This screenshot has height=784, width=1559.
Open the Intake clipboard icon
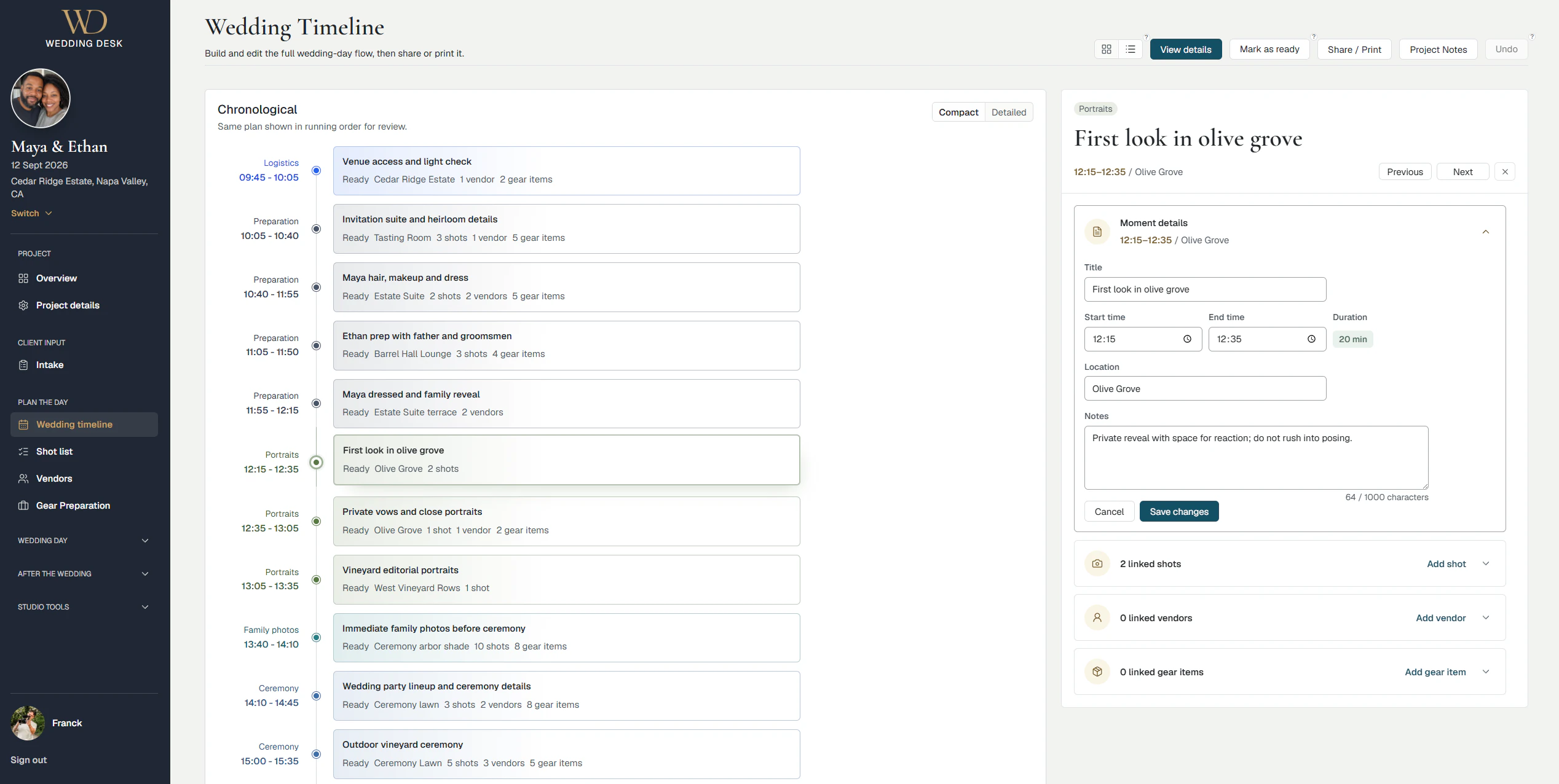pos(23,365)
